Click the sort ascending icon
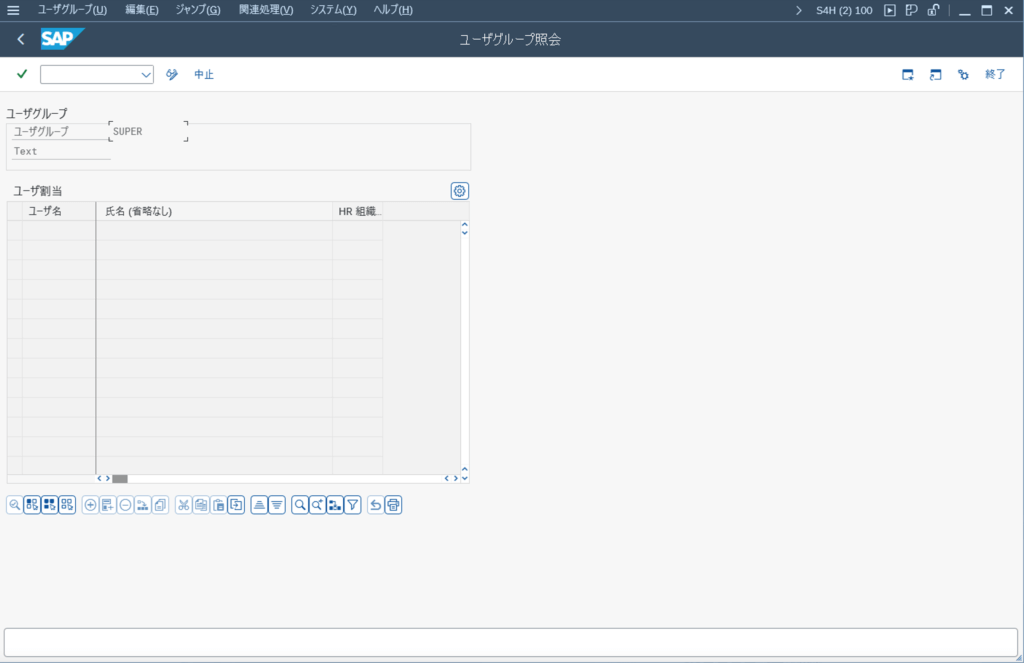The height and width of the screenshot is (663, 1024). [x=259, y=505]
